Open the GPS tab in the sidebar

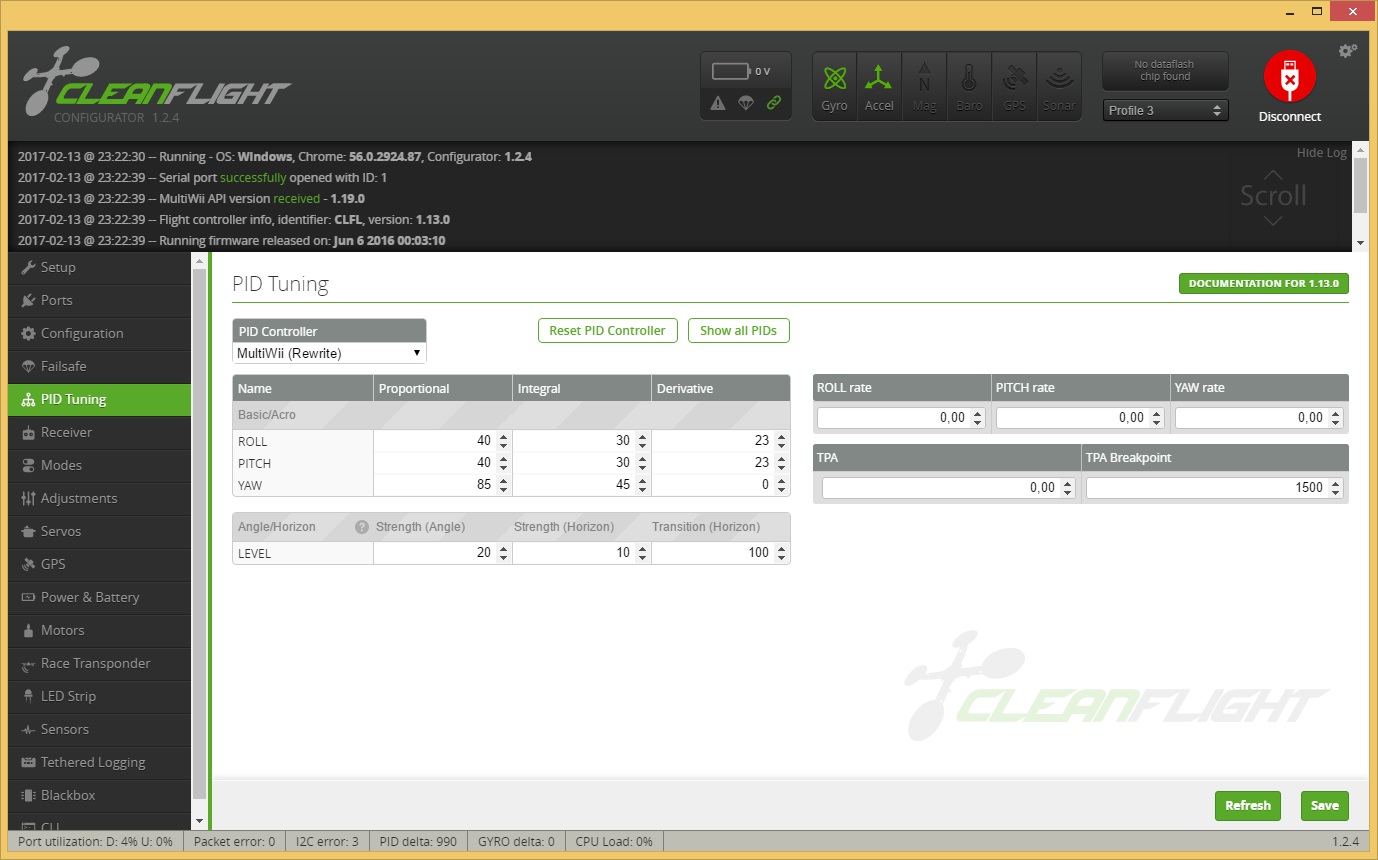99,565
